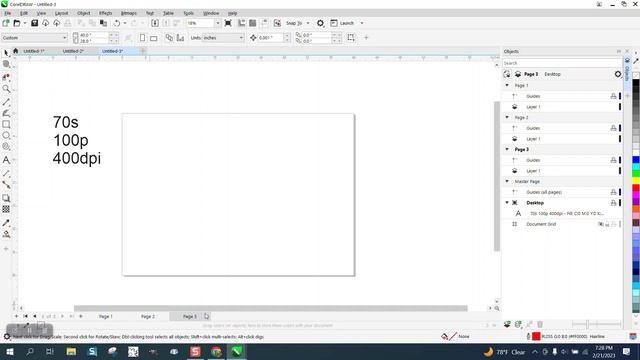Toggle show guidelines button in toolbar
Image resolution: width=640 pixels, height=360 pixels.
(x=264, y=23)
